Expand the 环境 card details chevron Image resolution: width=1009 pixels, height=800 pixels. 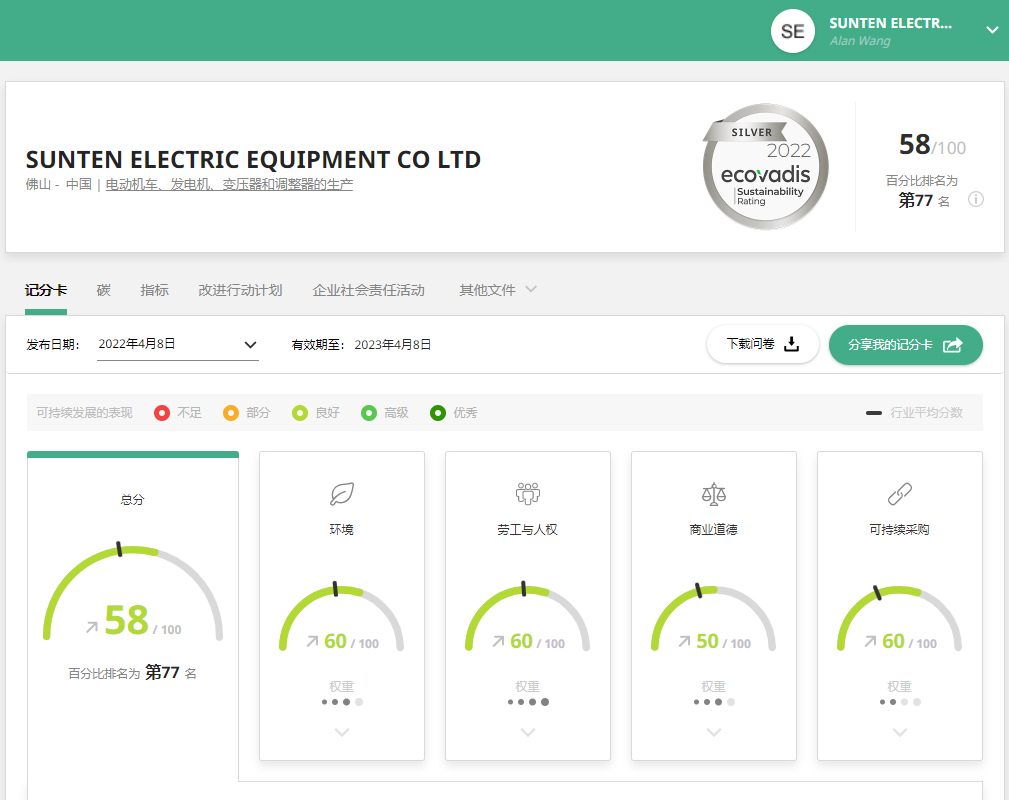pyautogui.click(x=342, y=733)
